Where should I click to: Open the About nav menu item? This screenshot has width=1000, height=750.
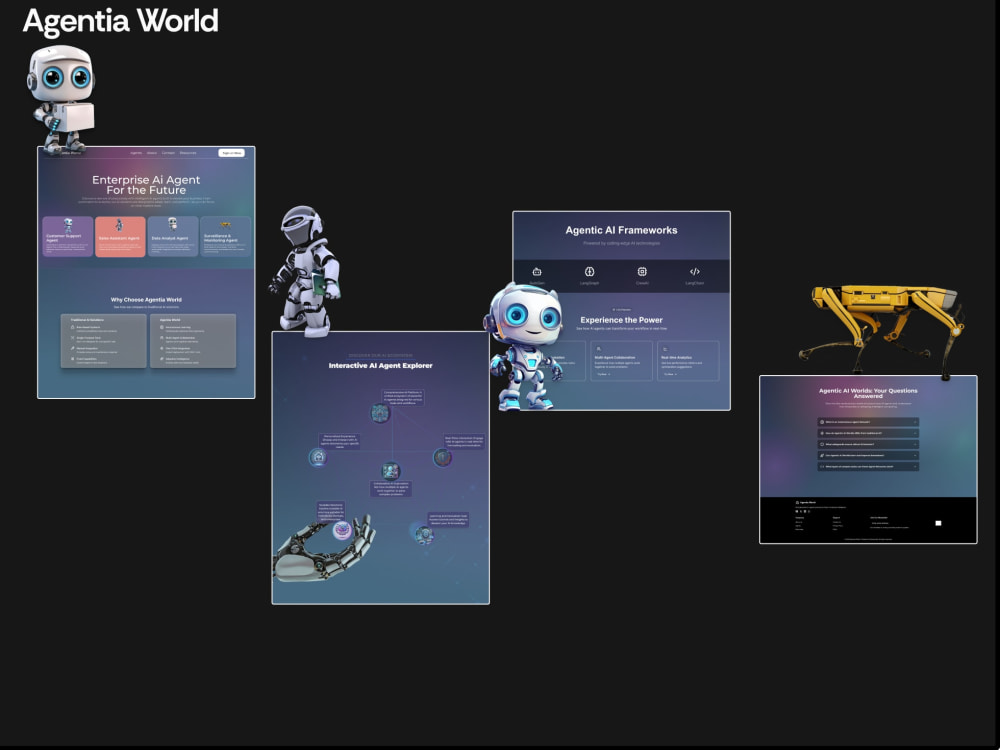151,153
